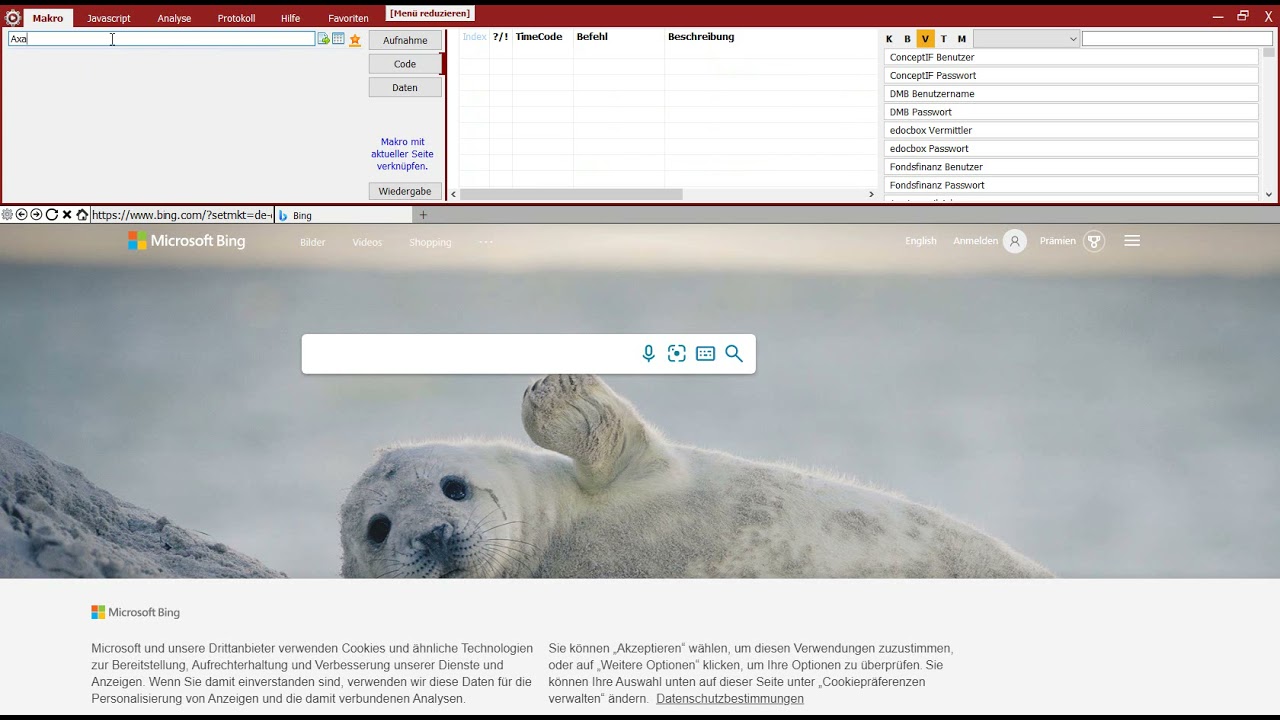Click the Bing visual search camera icon
The height and width of the screenshot is (720, 1280).
[677, 353]
